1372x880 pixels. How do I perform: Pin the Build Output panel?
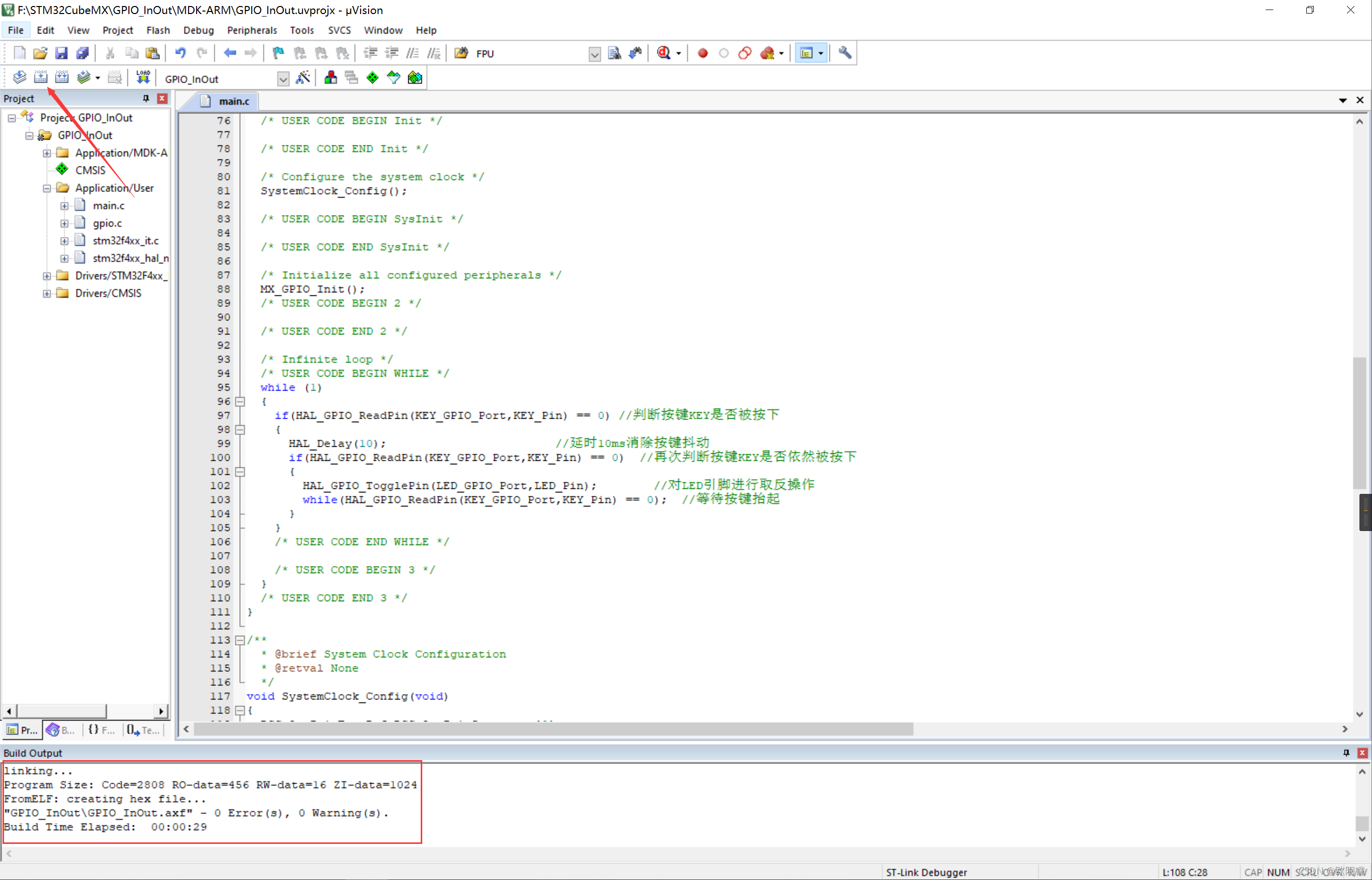(x=1346, y=753)
